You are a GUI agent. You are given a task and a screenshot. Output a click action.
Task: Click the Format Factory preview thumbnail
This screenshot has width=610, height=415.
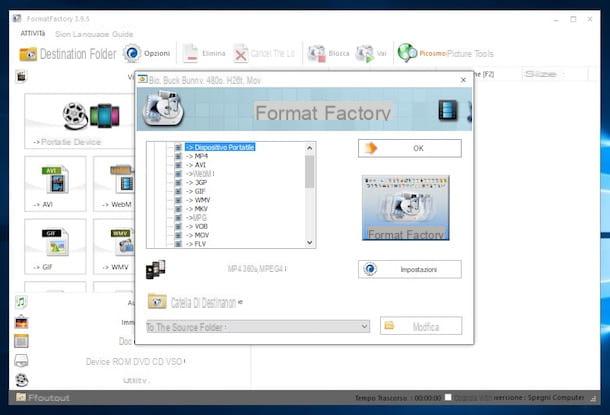click(406, 208)
